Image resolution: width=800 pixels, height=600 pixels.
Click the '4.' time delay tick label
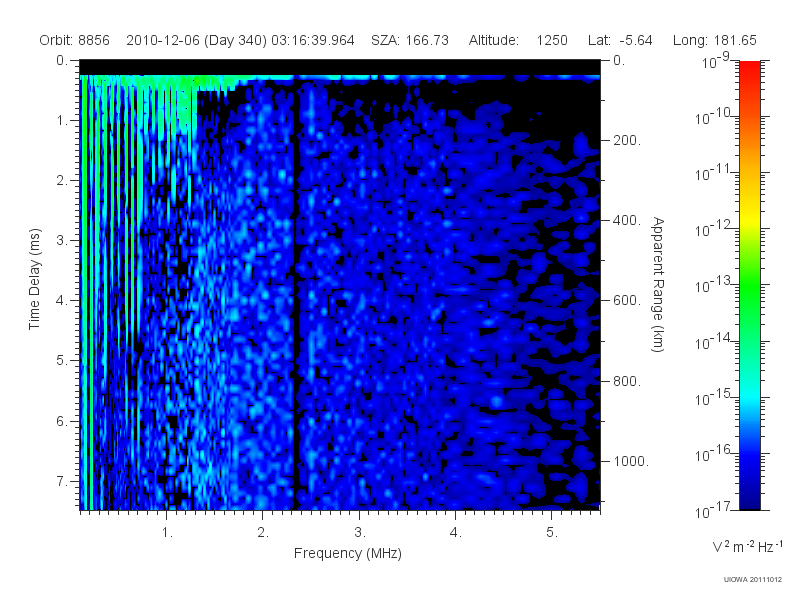(61, 301)
